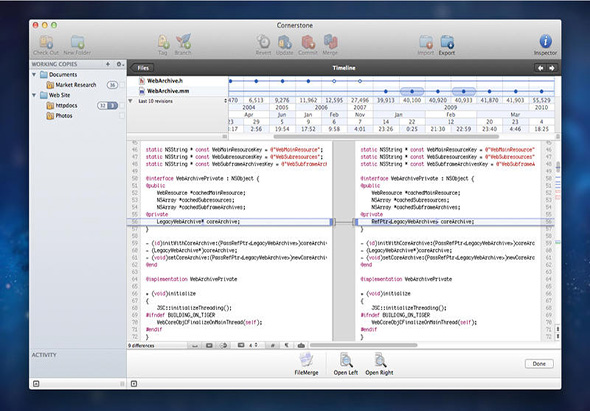
Task: Click the Branch toolbar icon
Action: [x=183, y=41]
